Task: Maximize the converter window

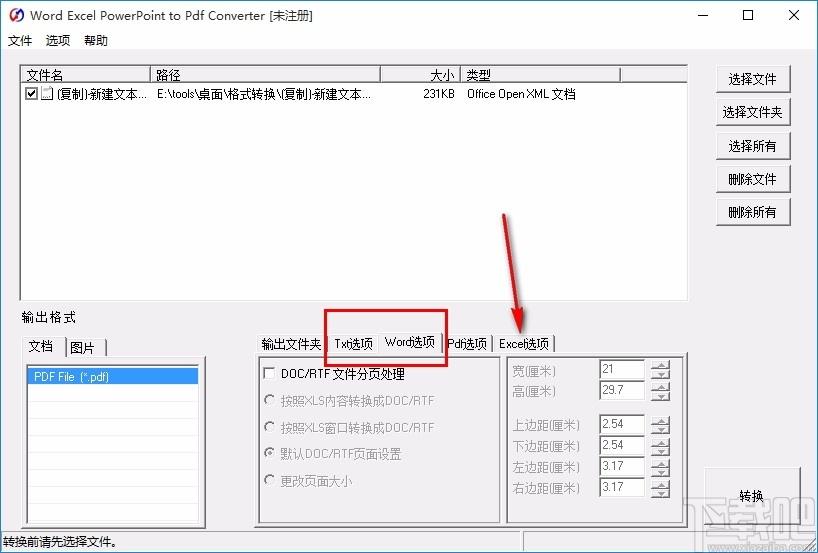Action: (x=748, y=15)
